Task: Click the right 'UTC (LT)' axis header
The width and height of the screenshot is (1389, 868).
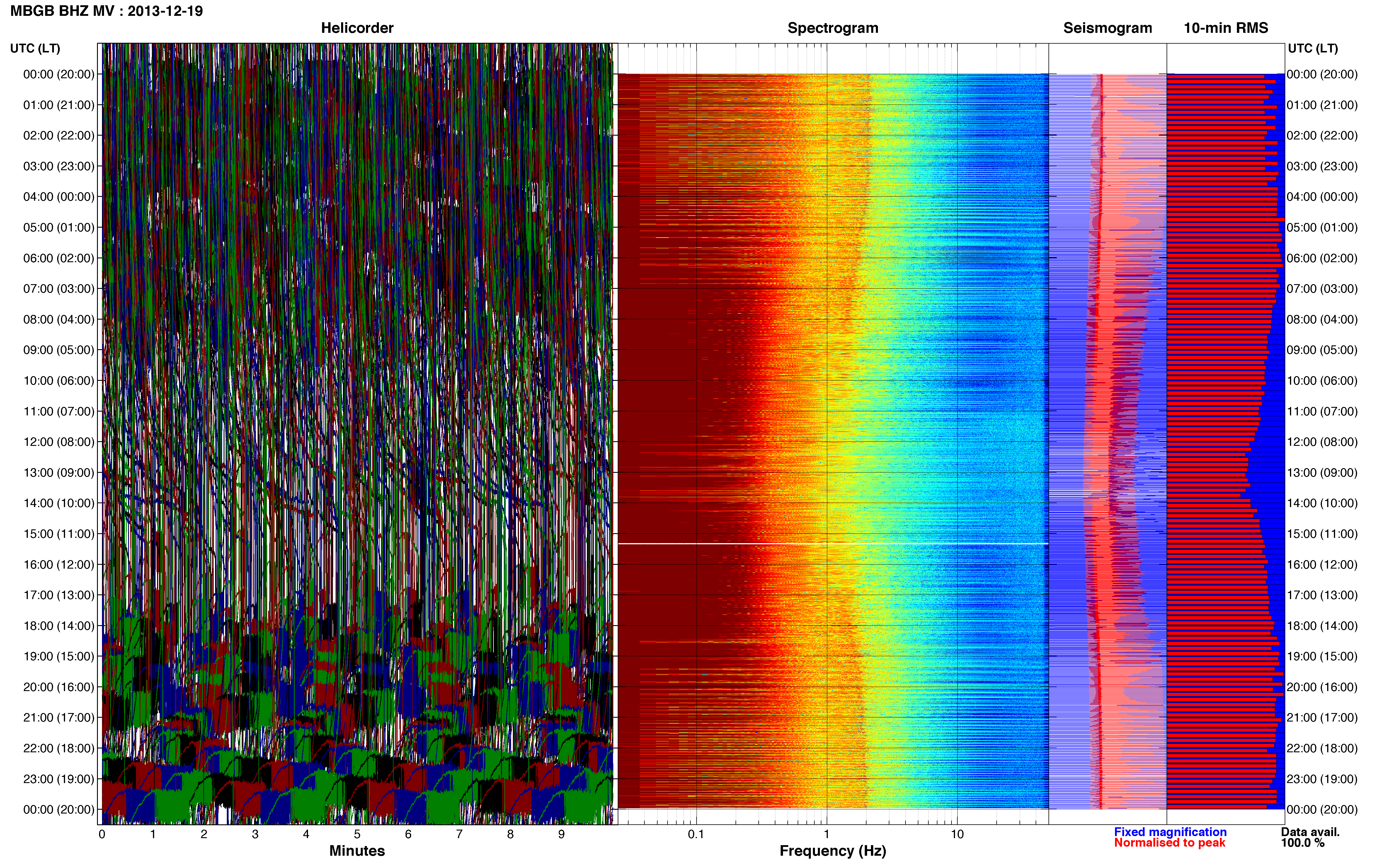Action: coord(1313,48)
